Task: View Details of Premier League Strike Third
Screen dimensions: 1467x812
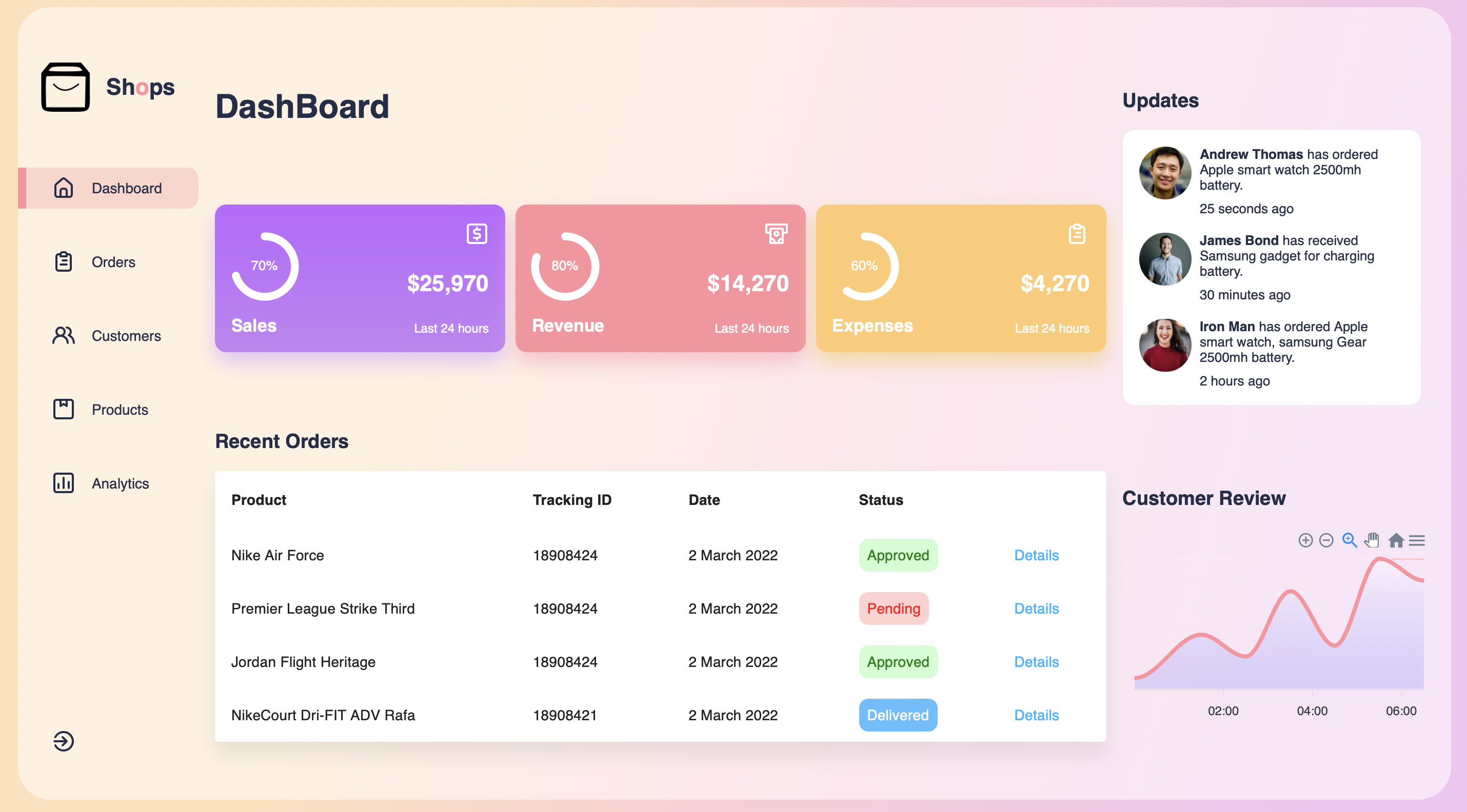Action: point(1036,608)
